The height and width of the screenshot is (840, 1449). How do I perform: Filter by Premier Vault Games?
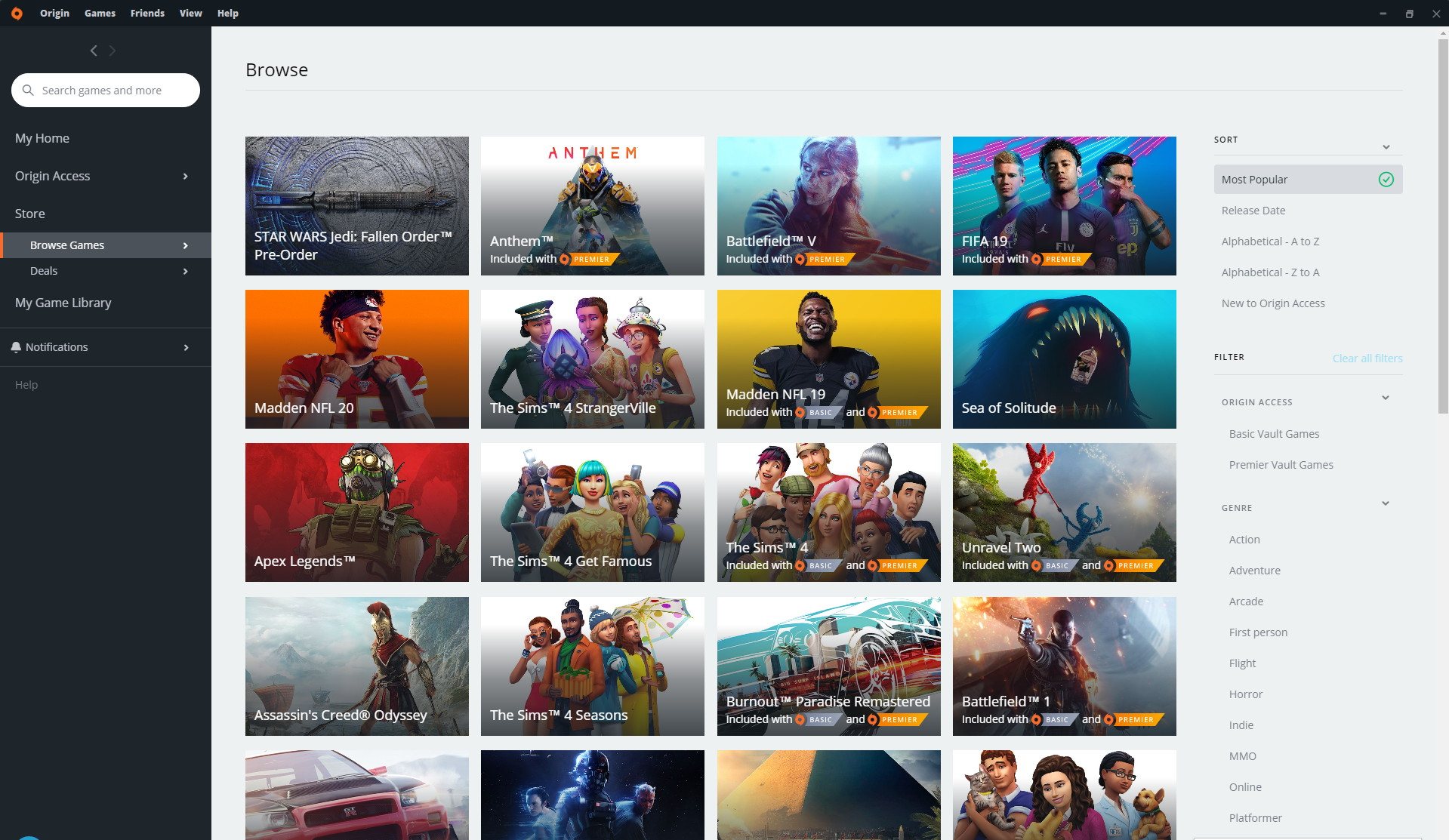point(1281,465)
